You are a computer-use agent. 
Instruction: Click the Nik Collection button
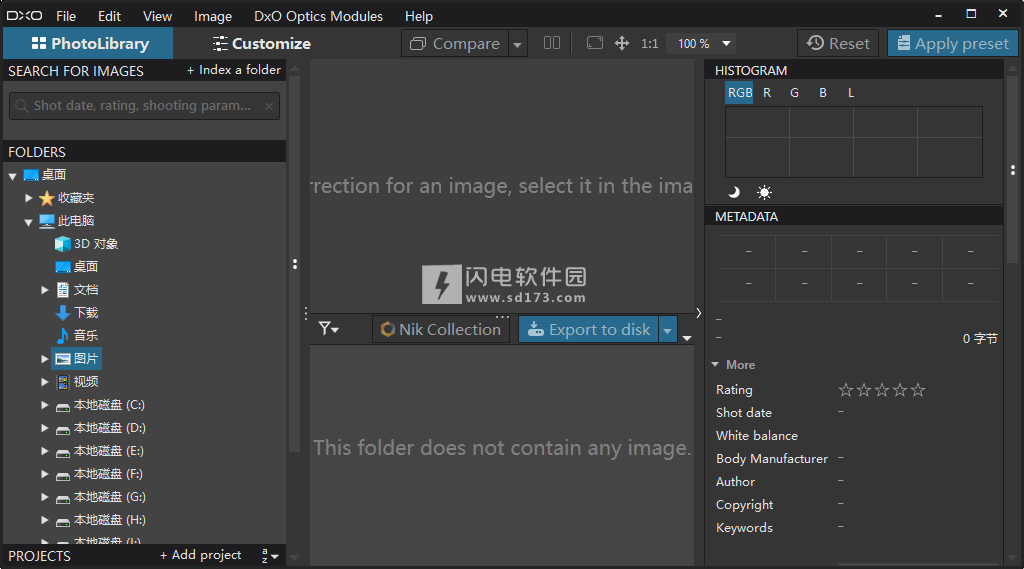tap(441, 329)
